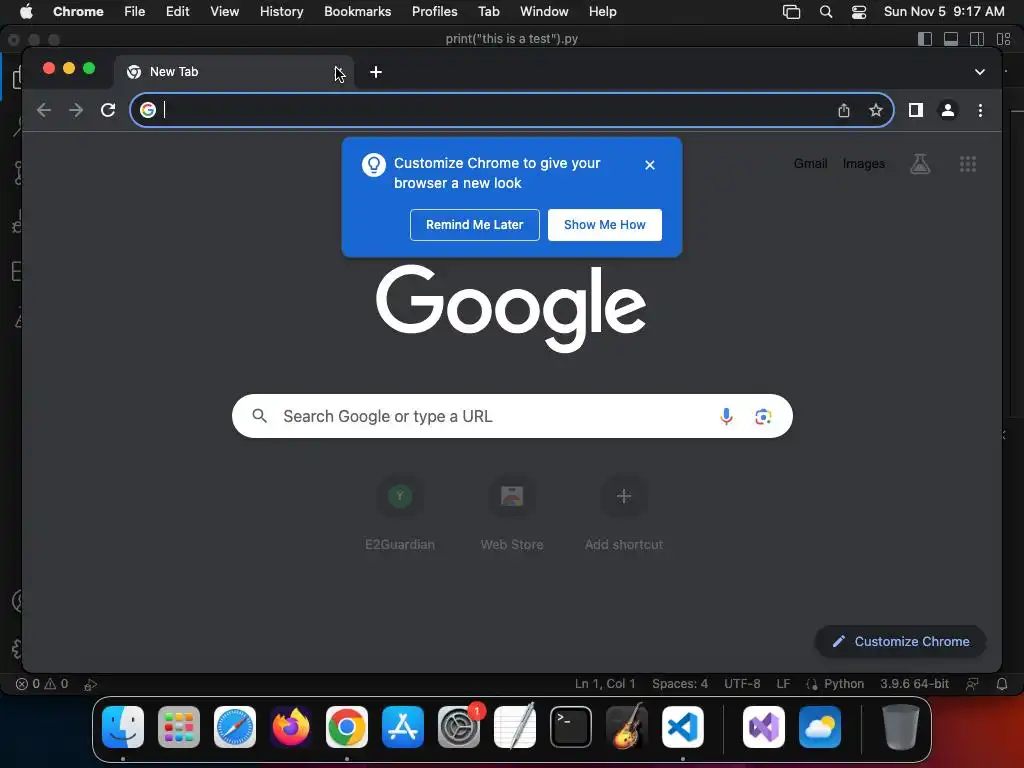Click LF line ending status
Viewport: 1024px width, 768px height.
pos(783,684)
